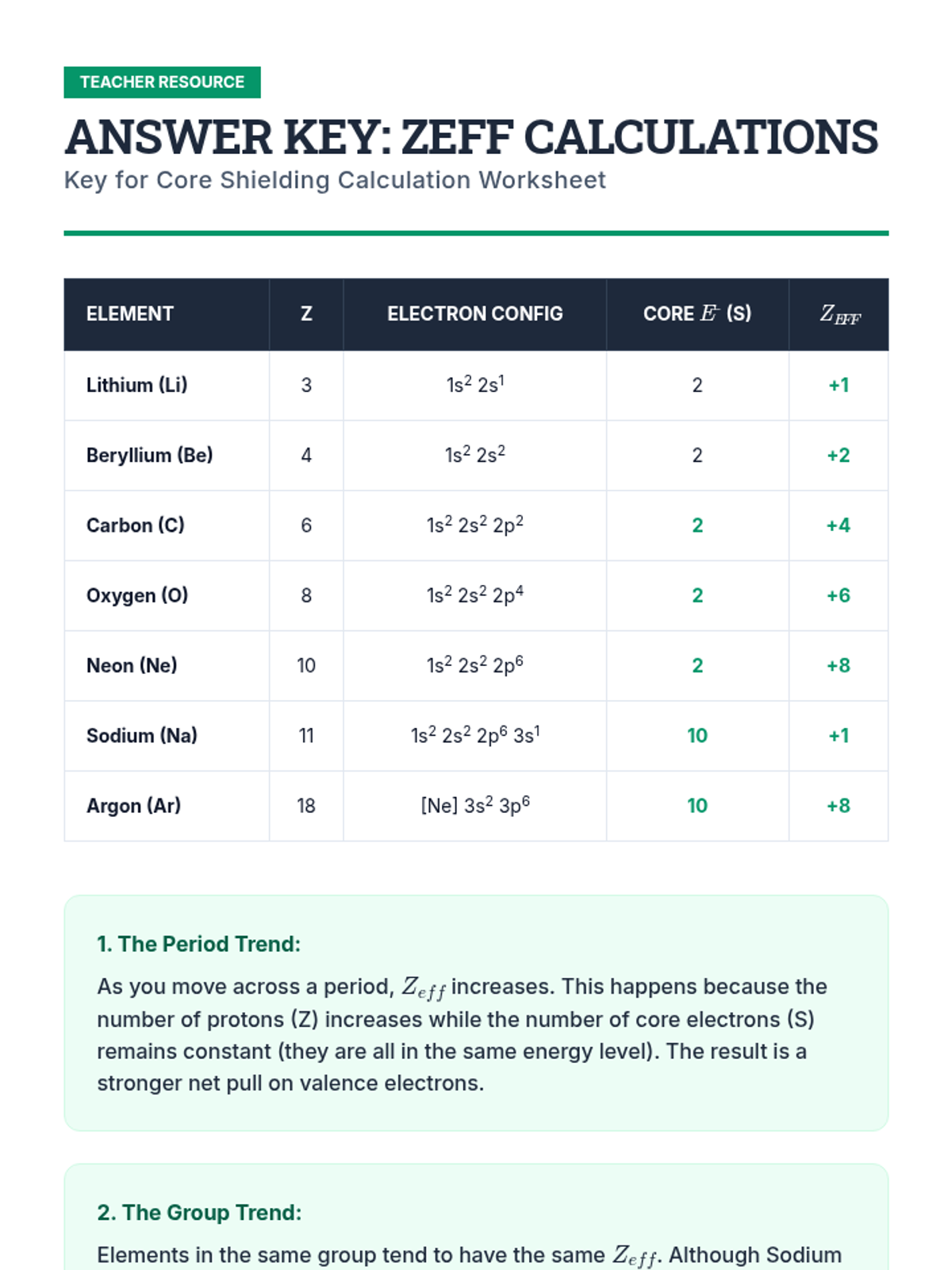
Task: Click the Zeff column header
Action: 839,315
